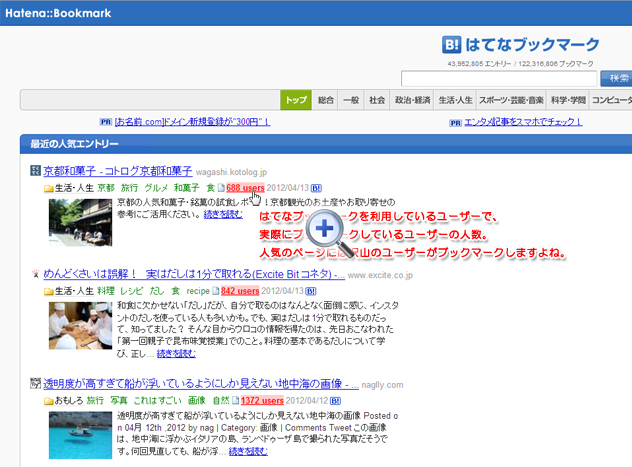Click B! bookmark icon after 2012/04/13 in 688 users row
This screenshot has width=632, height=467.
coord(316,188)
